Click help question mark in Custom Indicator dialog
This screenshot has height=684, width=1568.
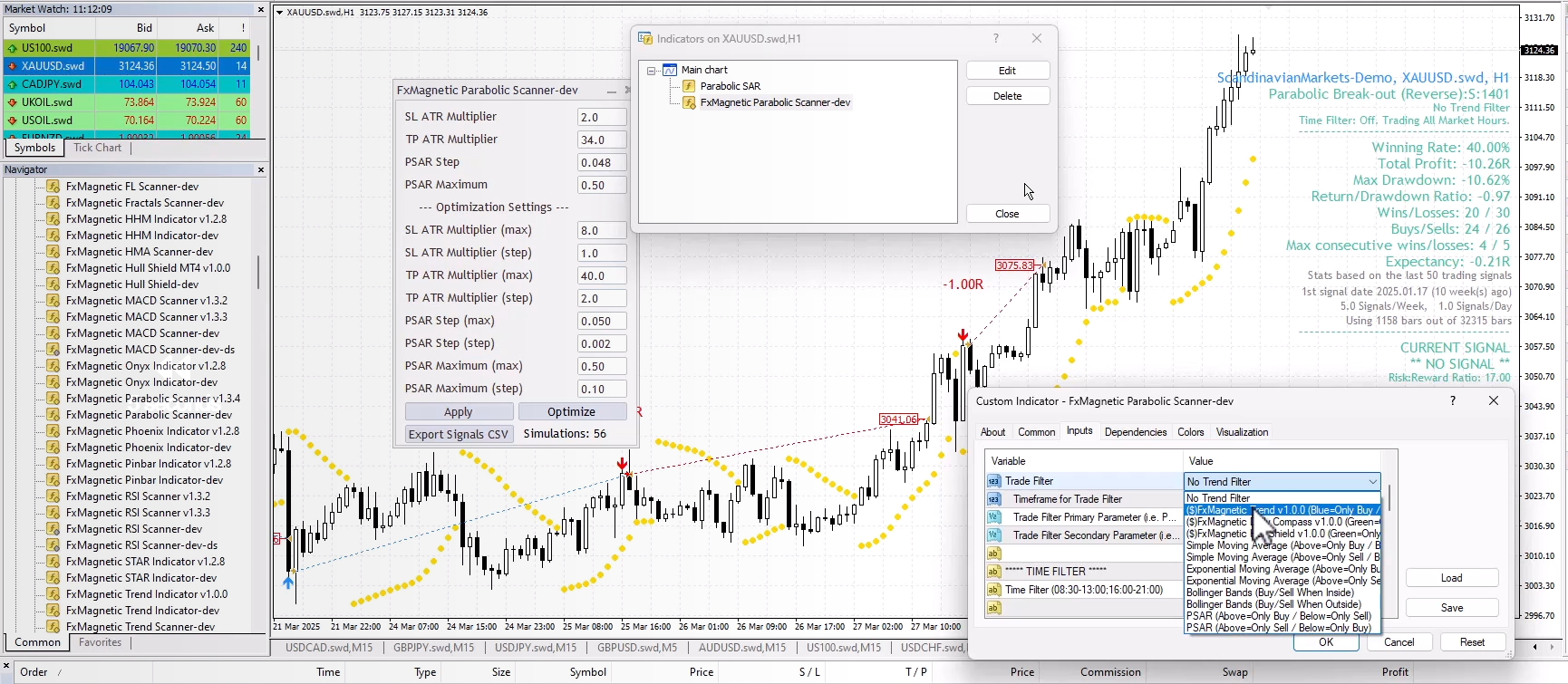pyautogui.click(x=1452, y=400)
